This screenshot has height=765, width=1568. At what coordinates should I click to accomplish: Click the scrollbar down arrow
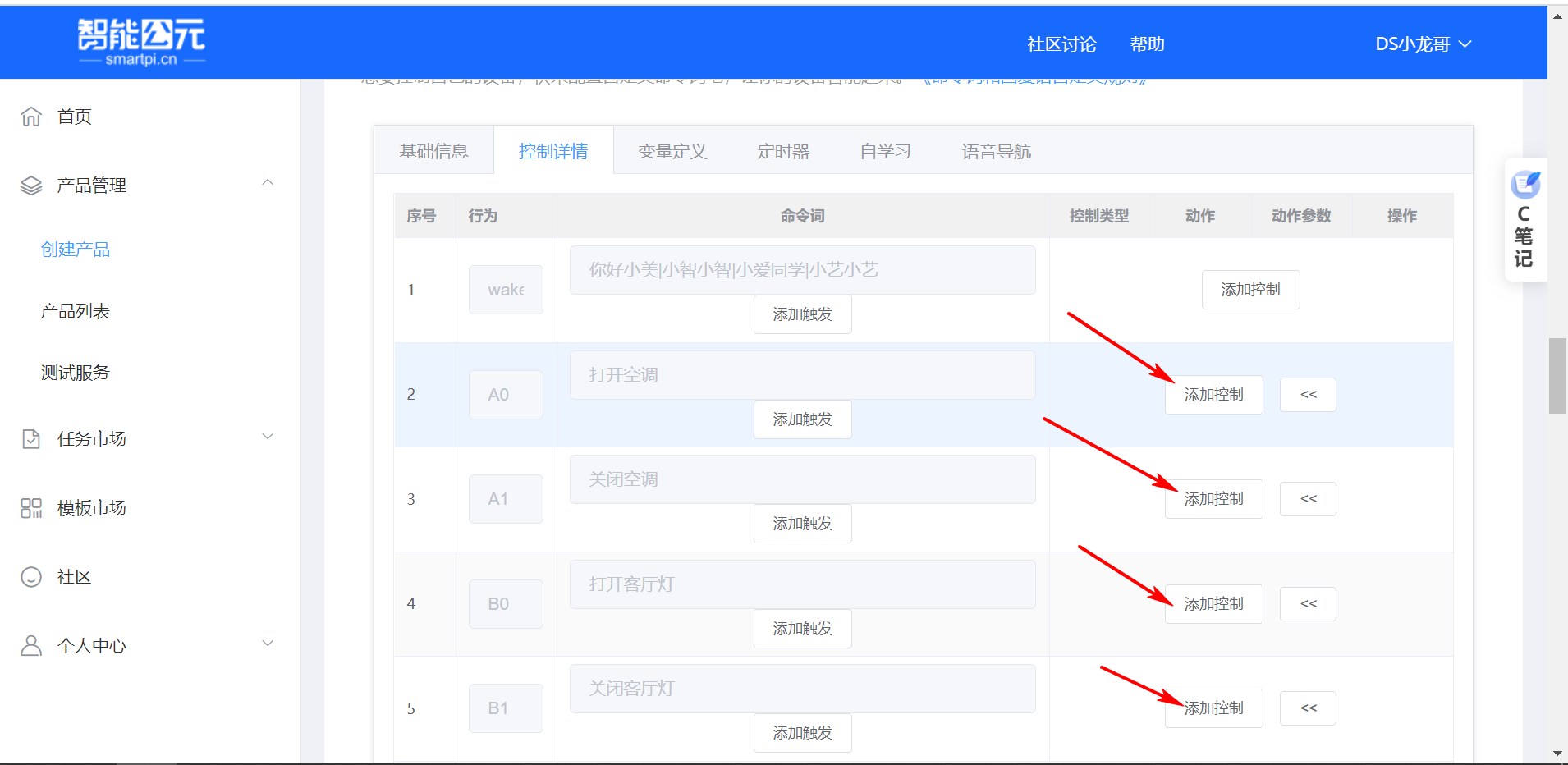1557,754
